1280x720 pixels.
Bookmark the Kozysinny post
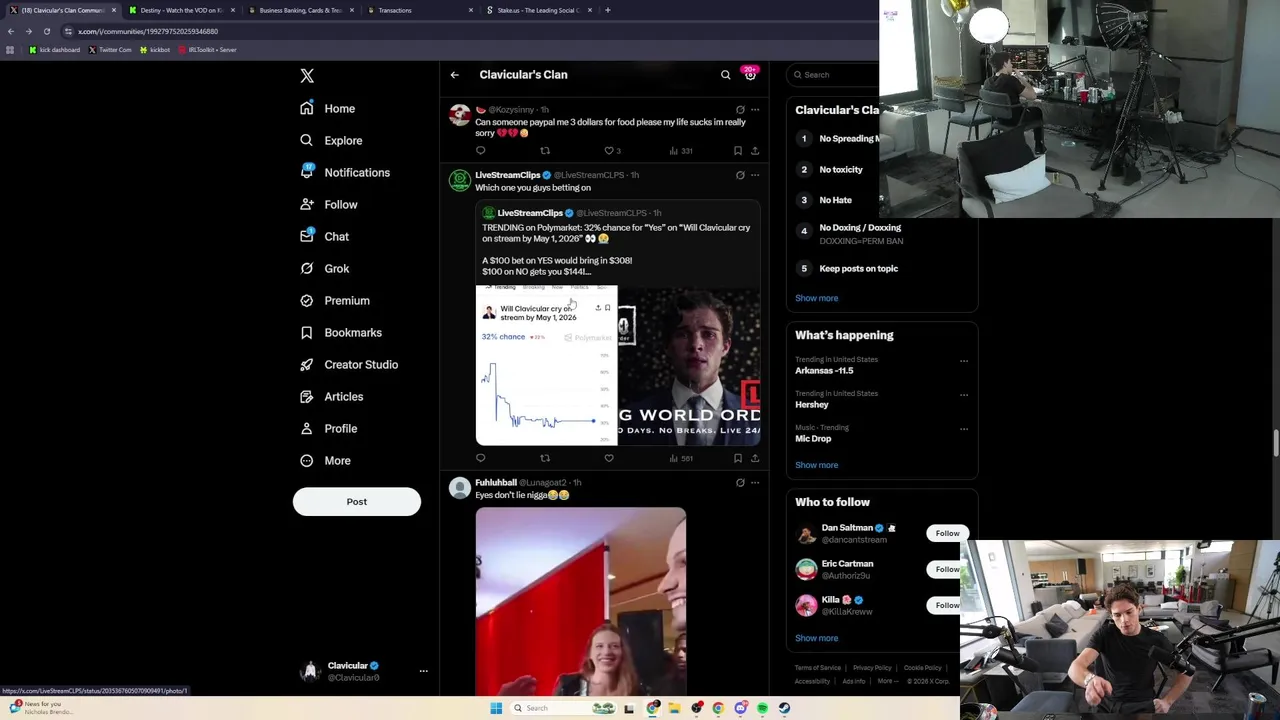tap(738, 151)
